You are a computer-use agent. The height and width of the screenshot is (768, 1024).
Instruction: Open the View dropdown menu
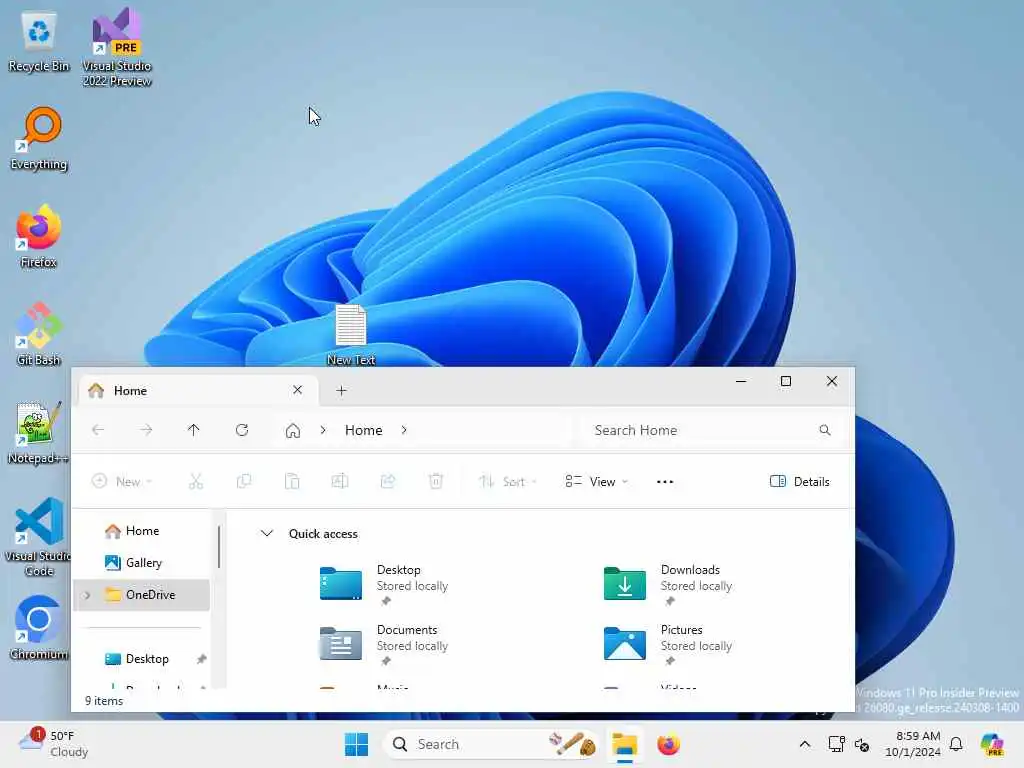pyautogui.click(x=597, y=482)
